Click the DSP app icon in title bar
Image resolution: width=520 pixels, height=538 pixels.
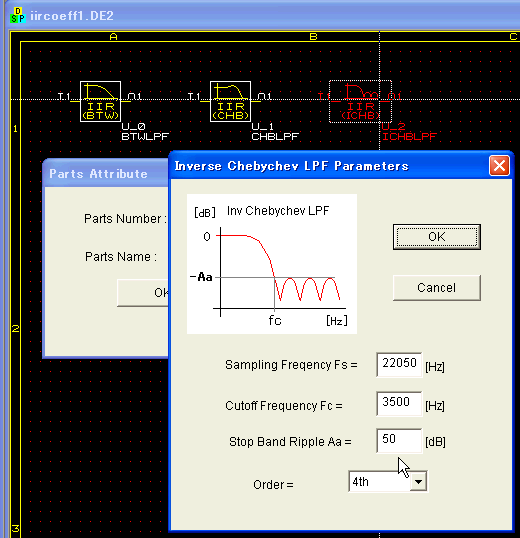click(x=17, y=16)
